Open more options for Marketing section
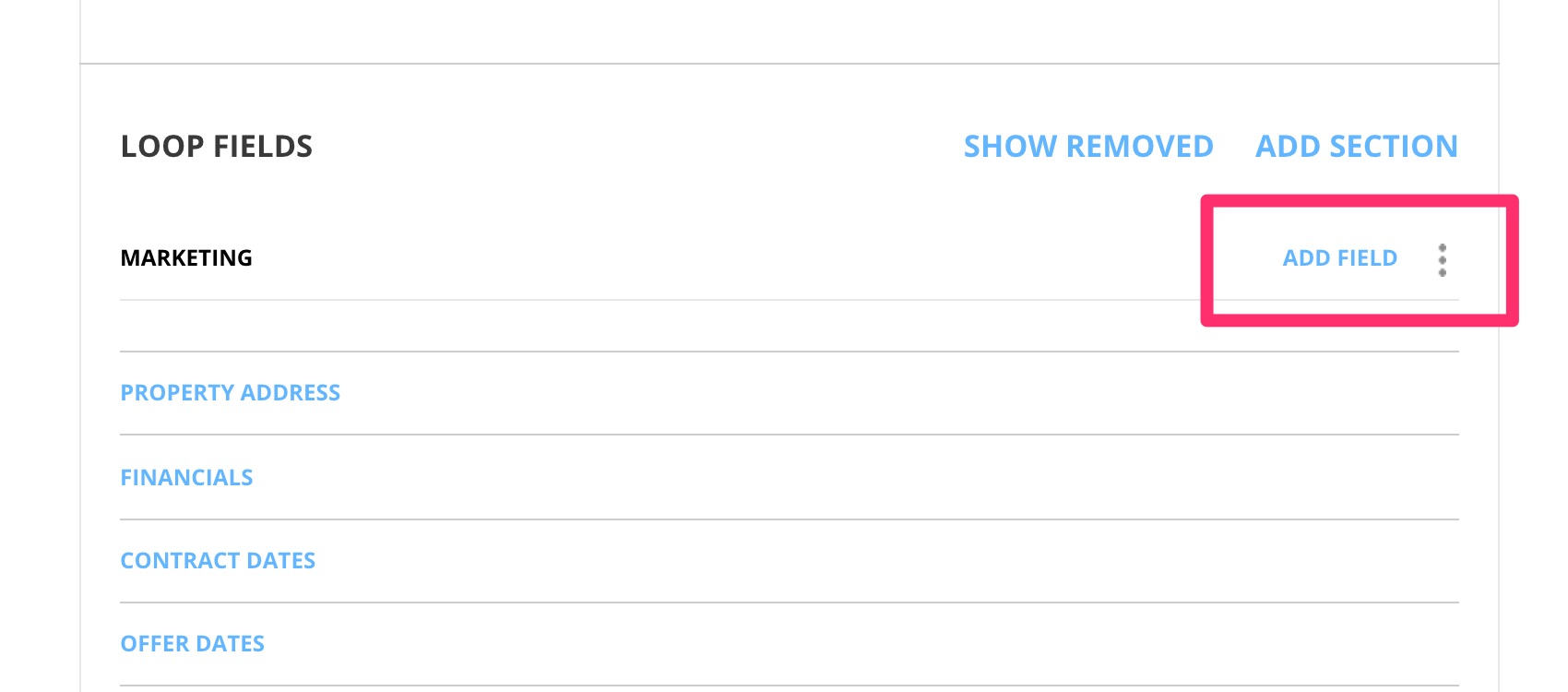The height and width of the screenshot is (692, 1568). tap(1442, 259)
